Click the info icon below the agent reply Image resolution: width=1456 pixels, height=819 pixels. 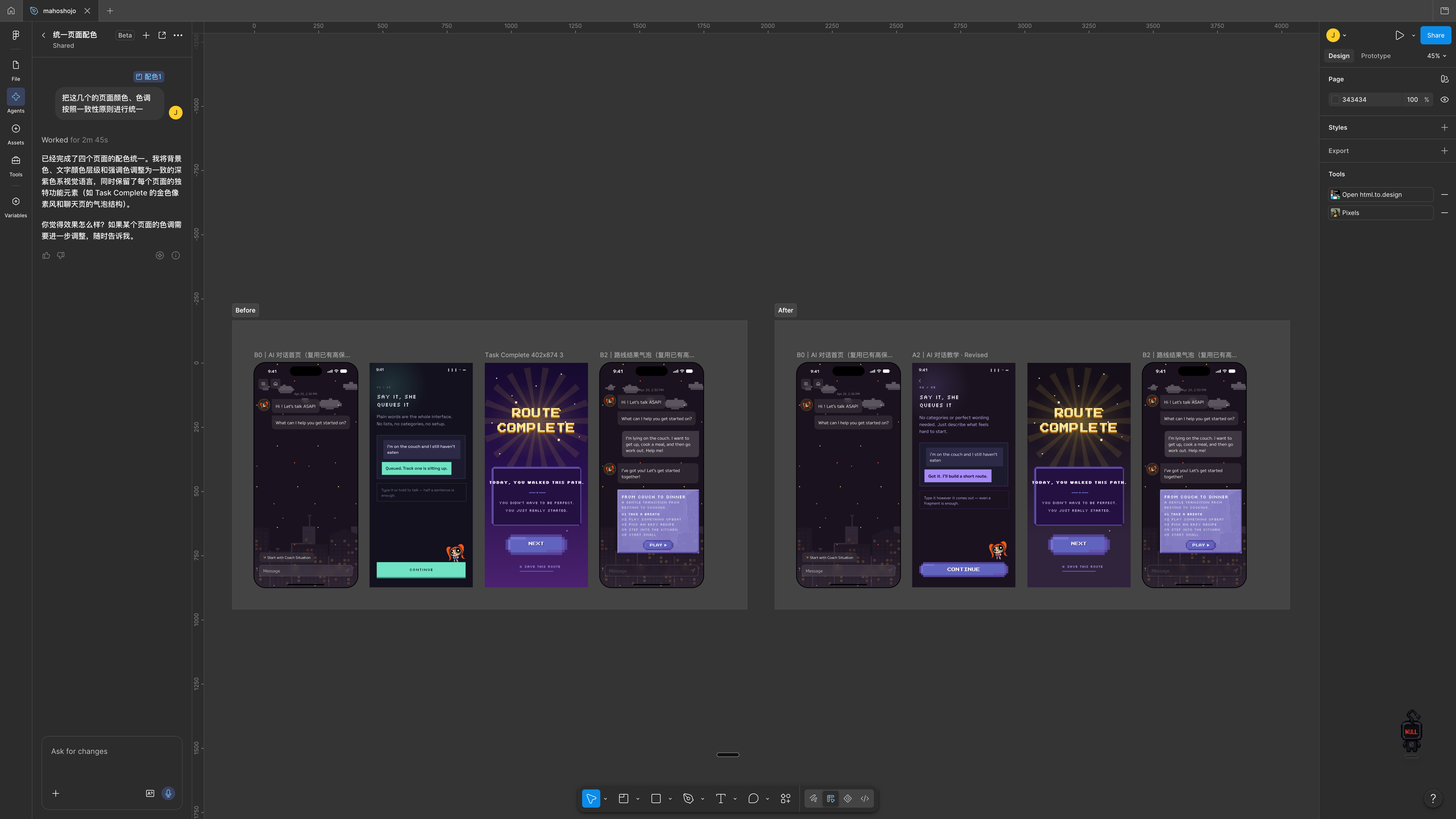pos(176,255)
